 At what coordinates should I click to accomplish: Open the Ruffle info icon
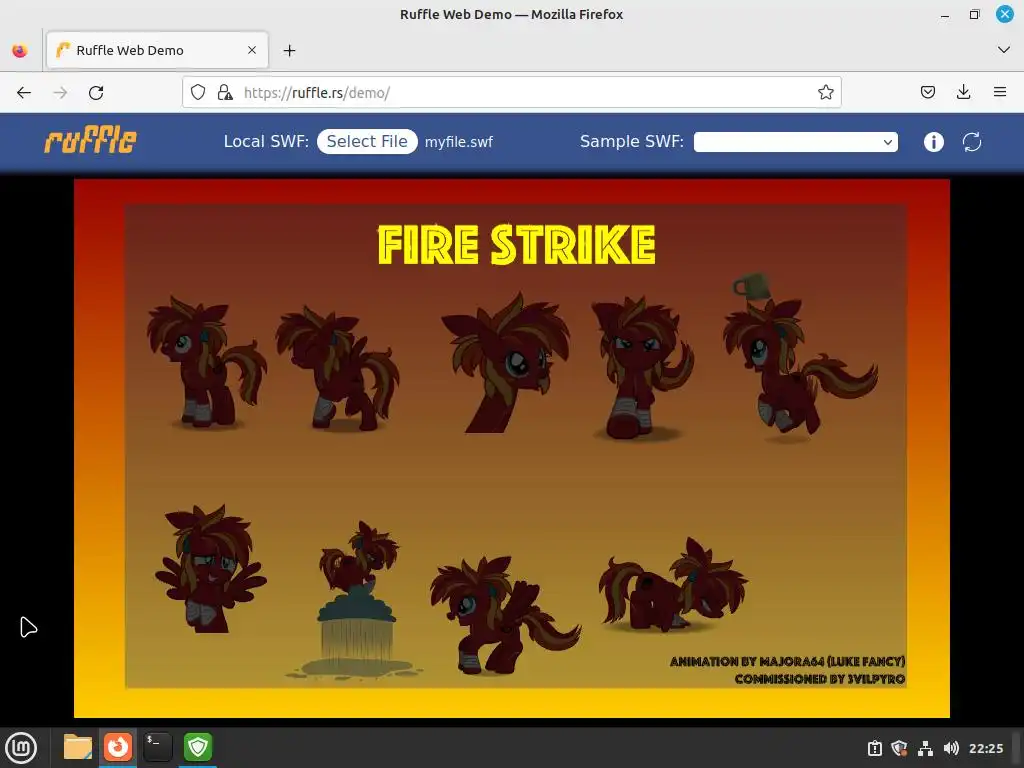(933, 142)
